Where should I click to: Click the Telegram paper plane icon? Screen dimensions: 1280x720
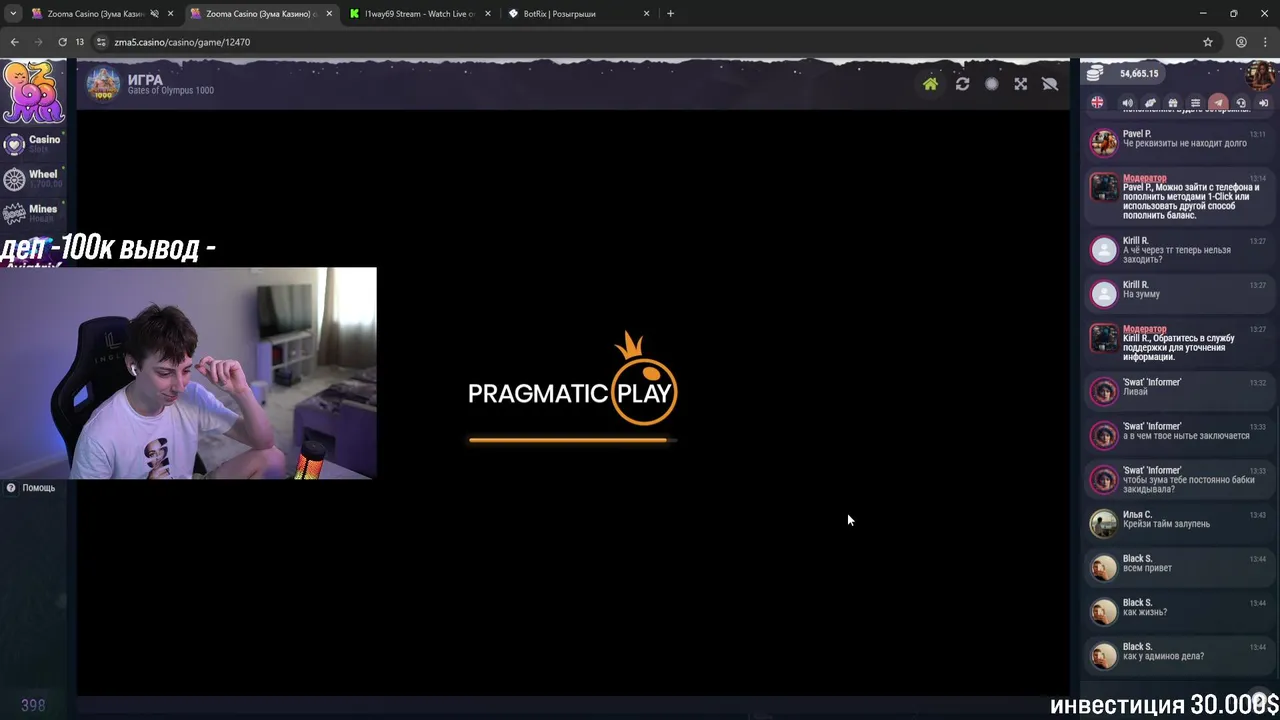[1218, 103]
